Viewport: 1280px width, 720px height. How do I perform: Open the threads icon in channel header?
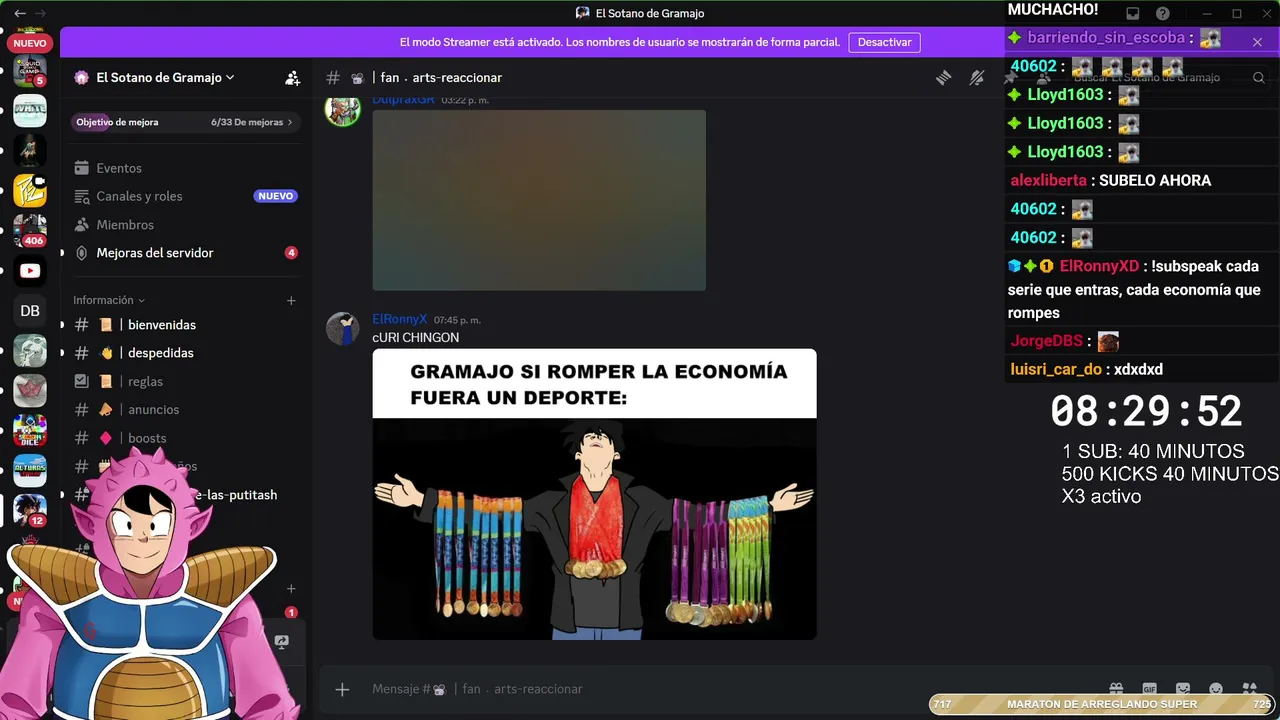coord(943,77)
